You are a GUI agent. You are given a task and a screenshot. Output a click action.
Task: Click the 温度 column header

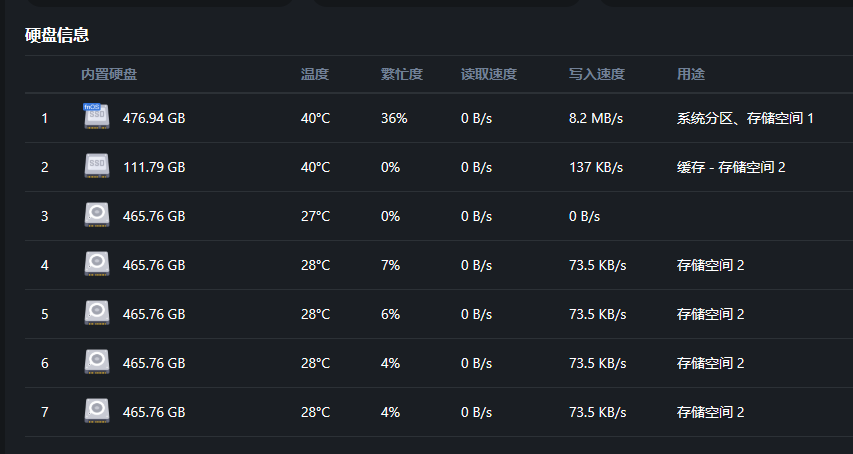point(315,74)
